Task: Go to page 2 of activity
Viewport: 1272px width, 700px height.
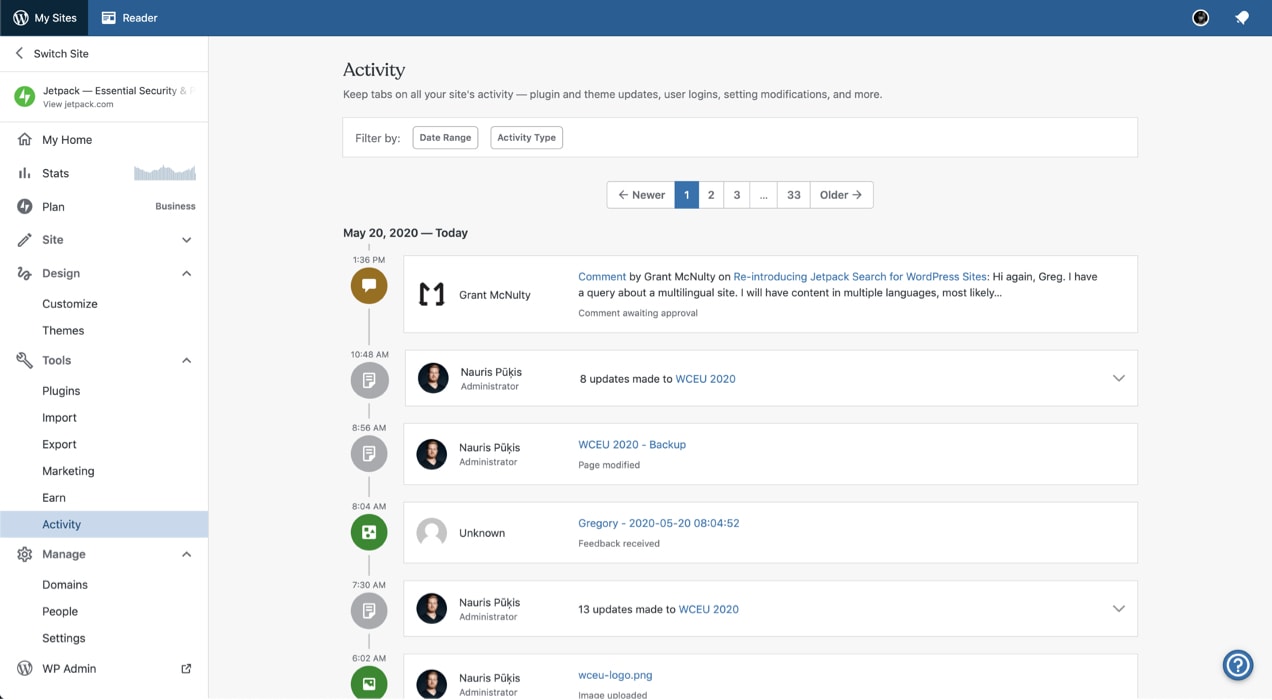Action: (x=711, y=195)
